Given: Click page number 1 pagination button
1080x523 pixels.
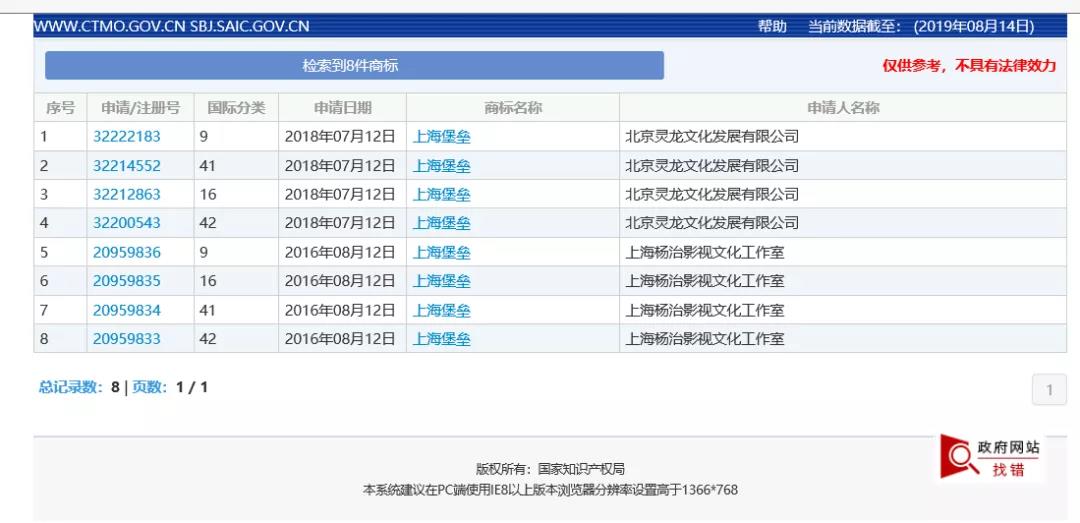Looking at the screenshot, I should pos(1048,389).
